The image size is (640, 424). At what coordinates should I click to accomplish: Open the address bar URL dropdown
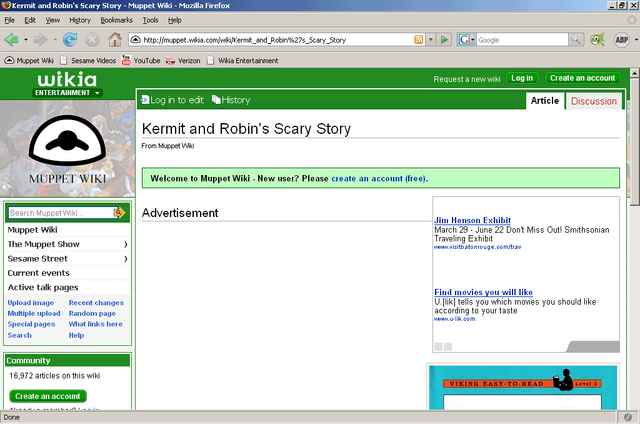(x=430, y=40)
